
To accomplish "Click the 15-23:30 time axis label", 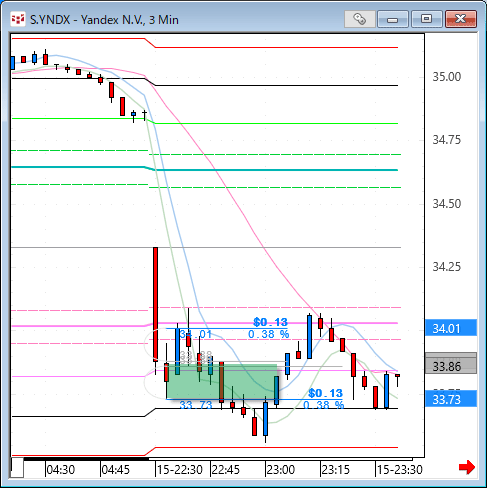I will [400, 470].
